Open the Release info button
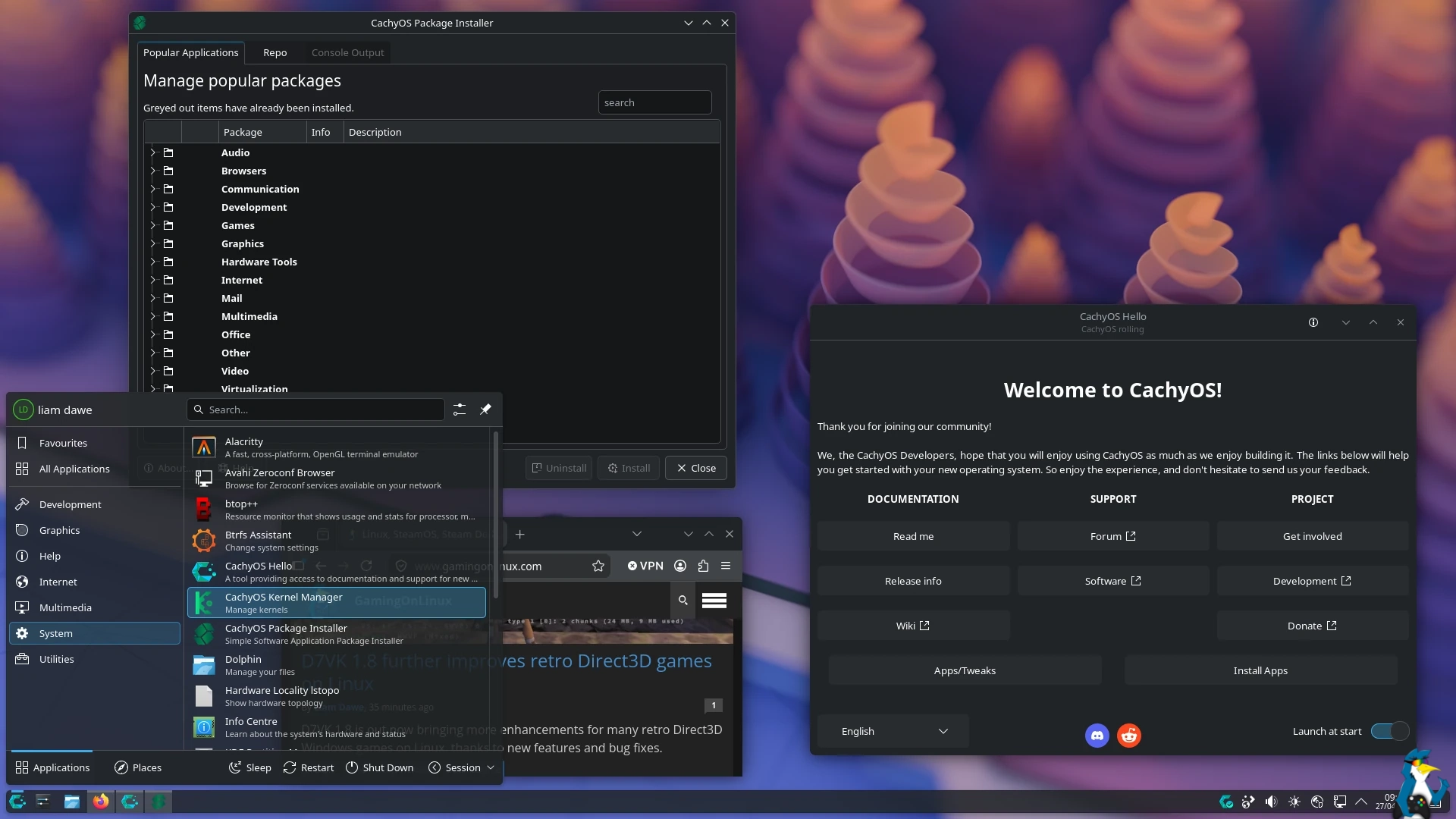The width and height of the screenshot is (1456, 819). click(913, 581)
